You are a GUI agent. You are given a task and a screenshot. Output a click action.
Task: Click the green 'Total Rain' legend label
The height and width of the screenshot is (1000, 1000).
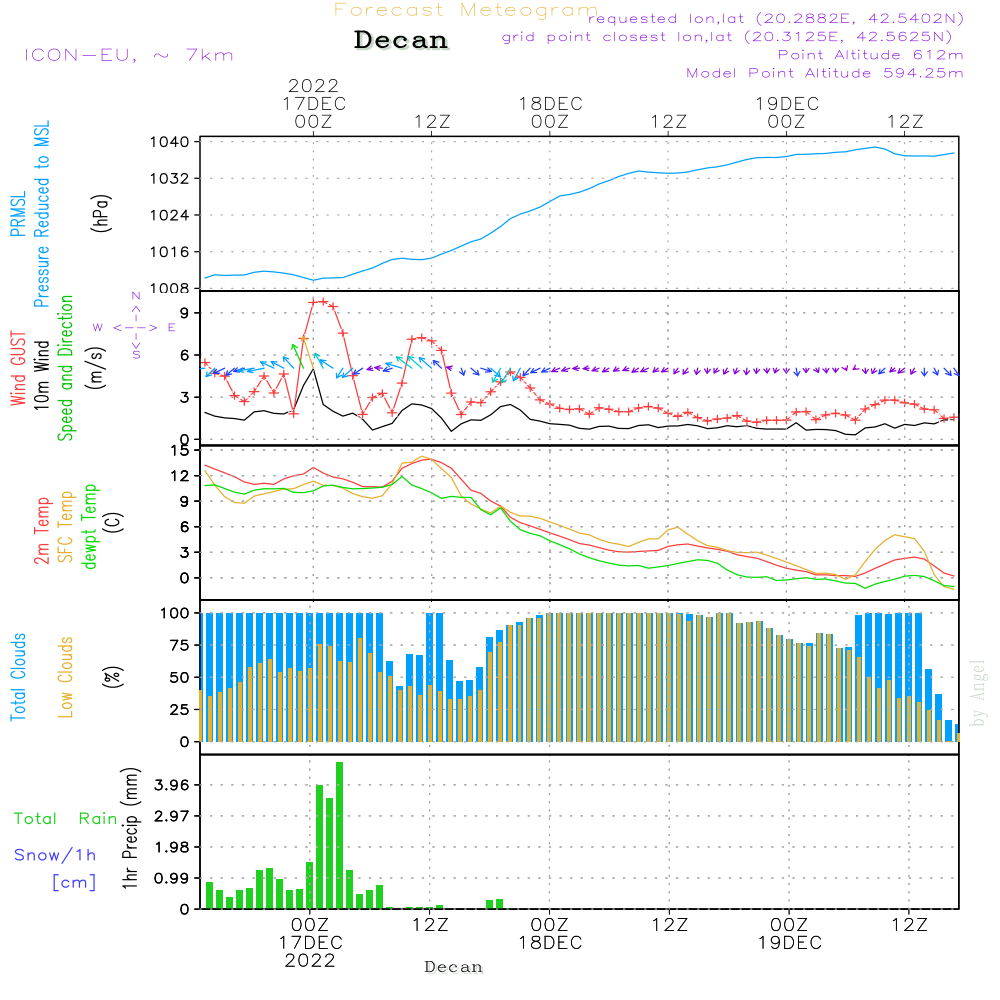pyautogui.click(x=66, y=819)
